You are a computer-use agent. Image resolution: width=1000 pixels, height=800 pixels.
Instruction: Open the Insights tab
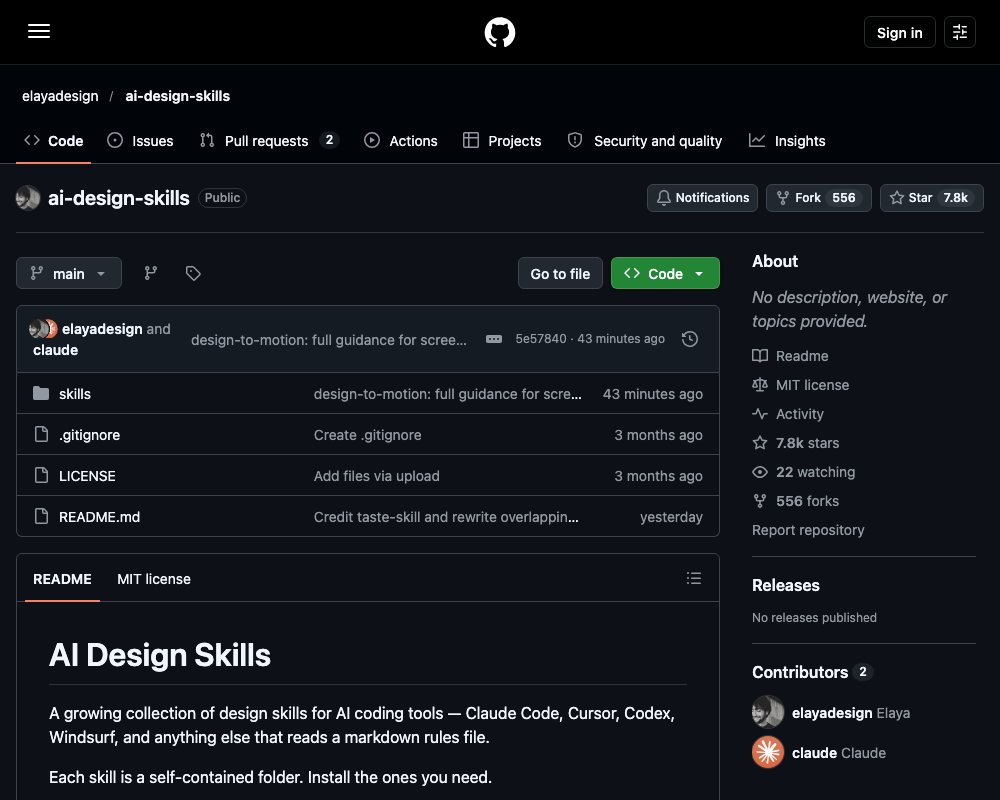(x=787, y=141)
